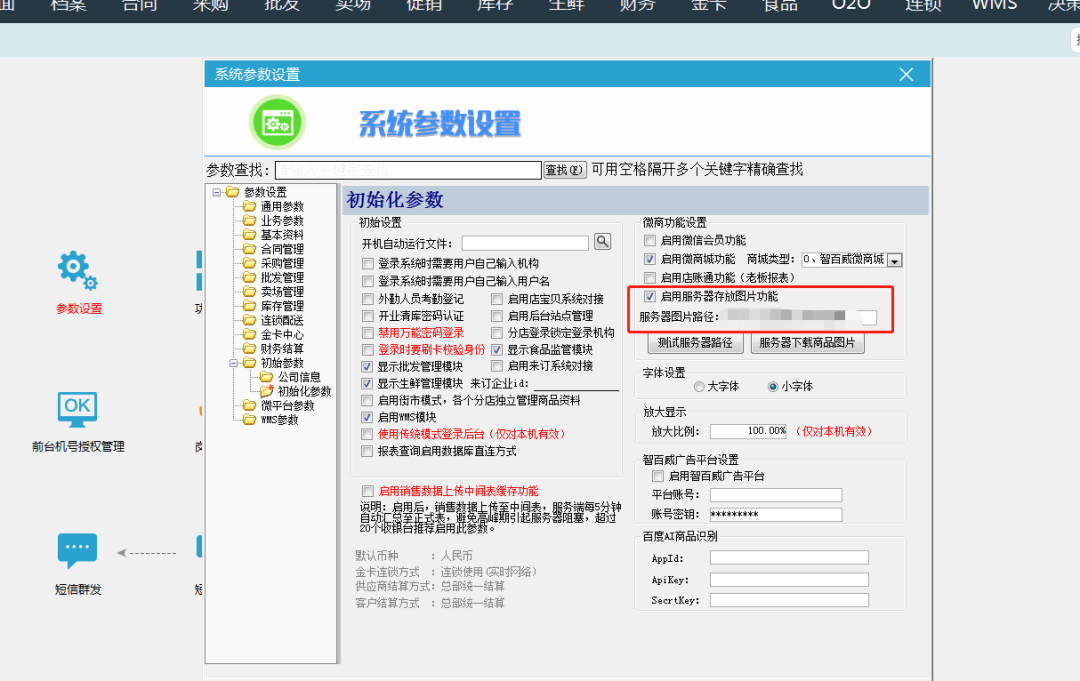Collapse the root 参数设置 tree node
The image size is (1080, 681).
(x=216, y=193)
